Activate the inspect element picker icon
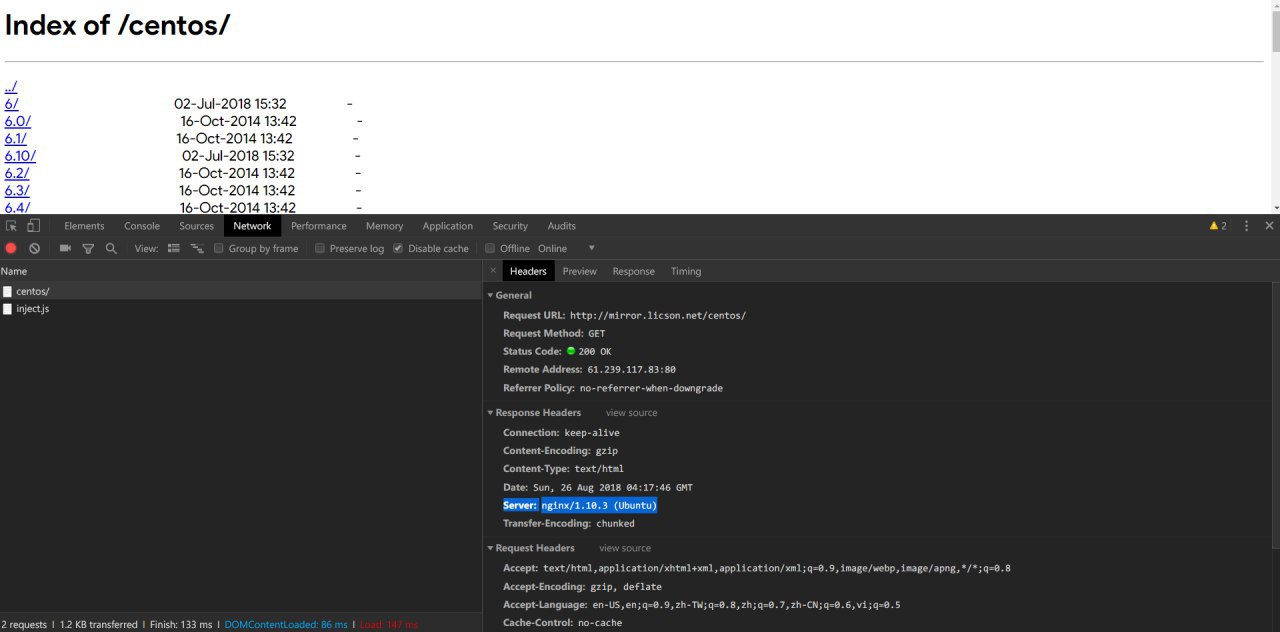 12,226
